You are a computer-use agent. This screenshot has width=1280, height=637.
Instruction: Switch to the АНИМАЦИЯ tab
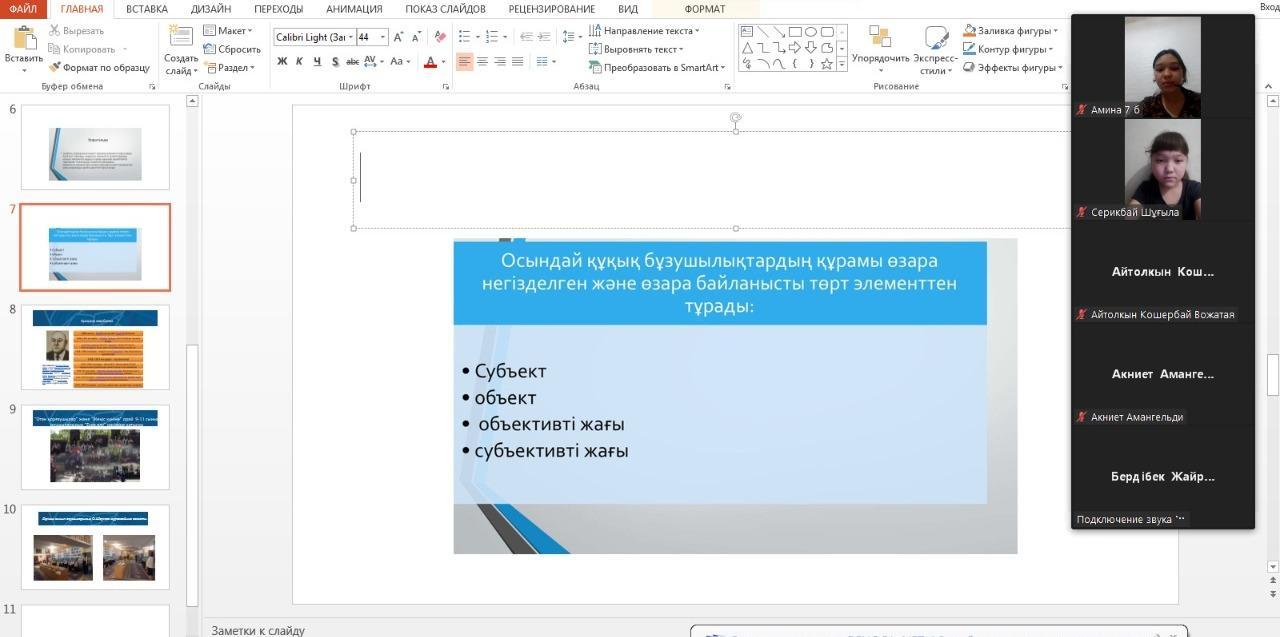pyautogui.click(x=353, y=9)
